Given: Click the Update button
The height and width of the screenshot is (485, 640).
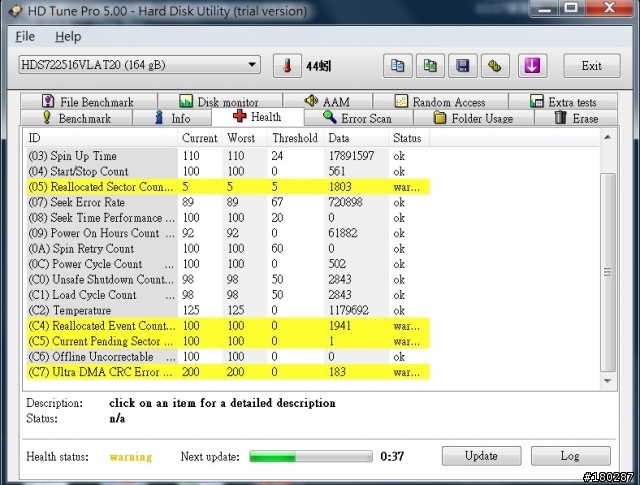Looking at the screenshot, I should 481,456.
